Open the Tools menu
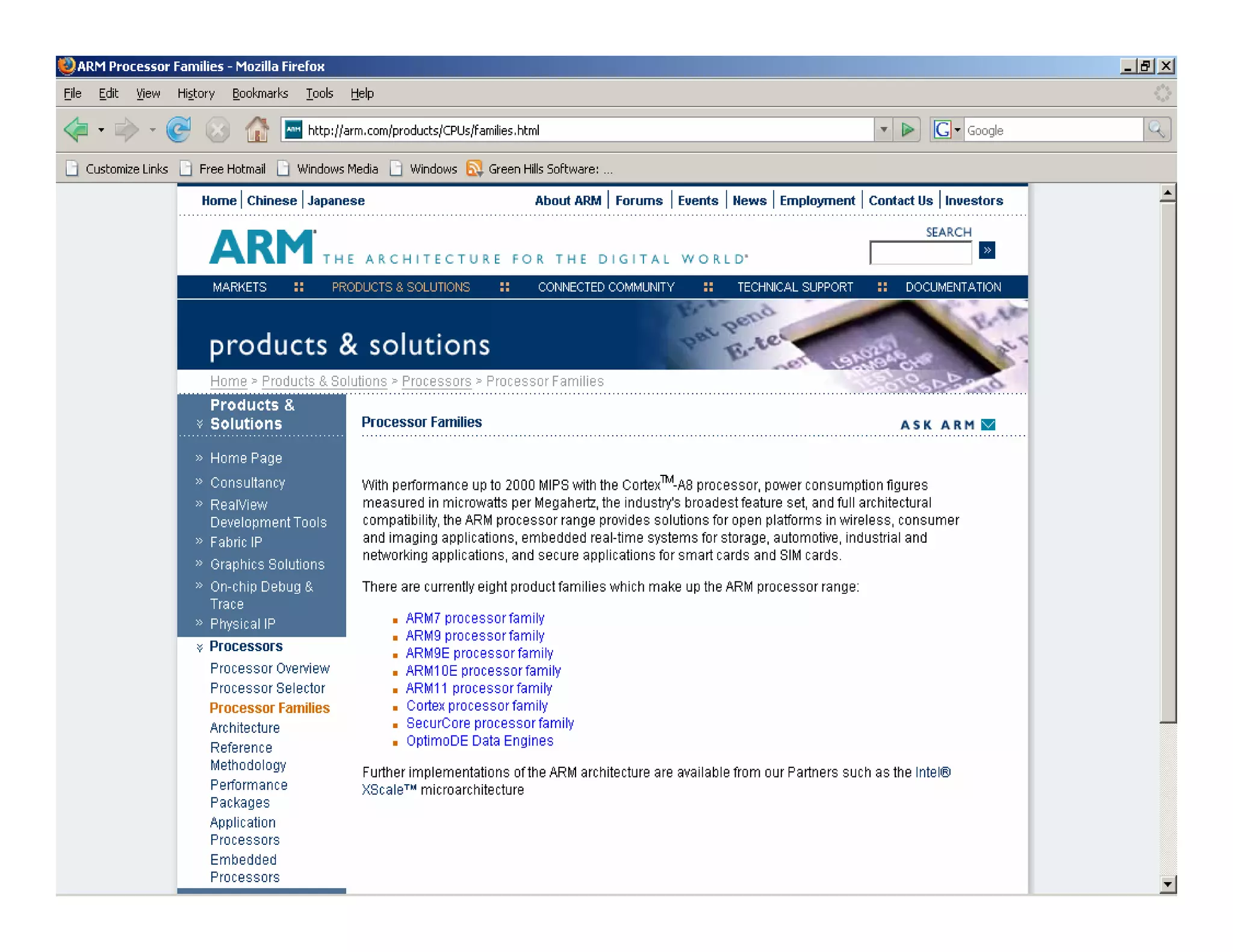This screenshot has height=952, width=1233. coord(319,93)
